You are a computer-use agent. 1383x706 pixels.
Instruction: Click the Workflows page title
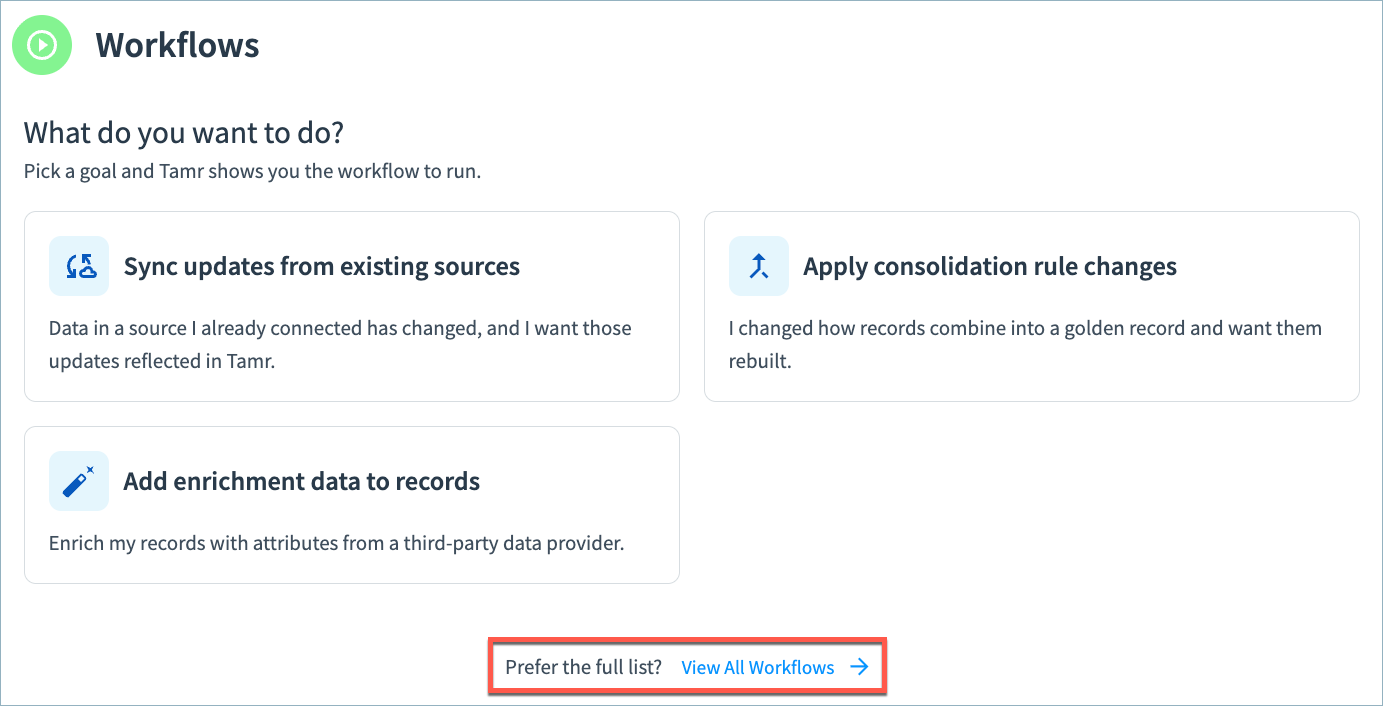[178, 45]
